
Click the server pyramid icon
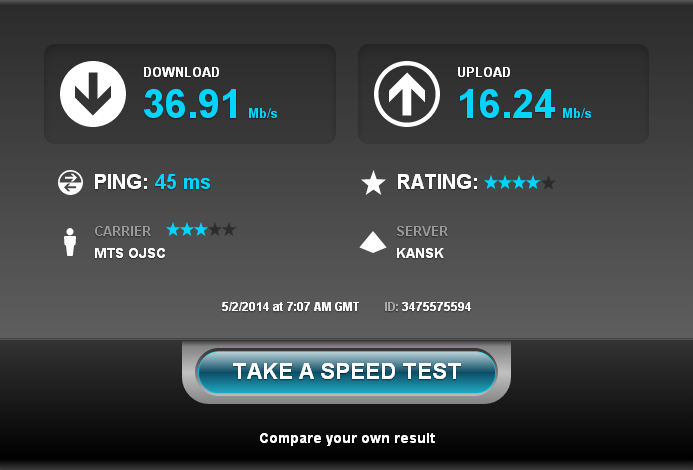373,242
